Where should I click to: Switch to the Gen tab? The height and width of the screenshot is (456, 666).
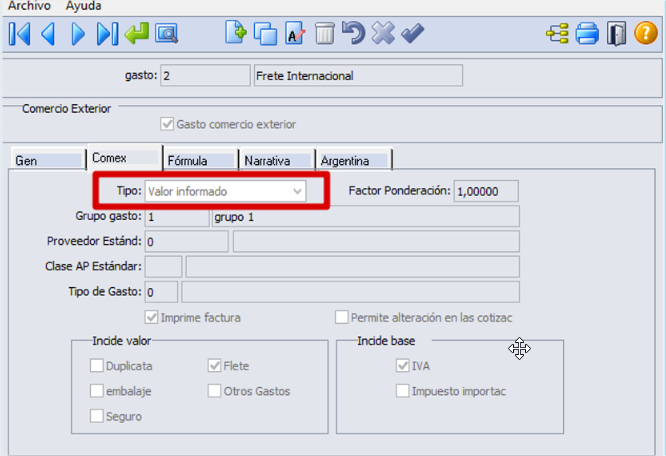pyautogui.click(x=48, y=160)
